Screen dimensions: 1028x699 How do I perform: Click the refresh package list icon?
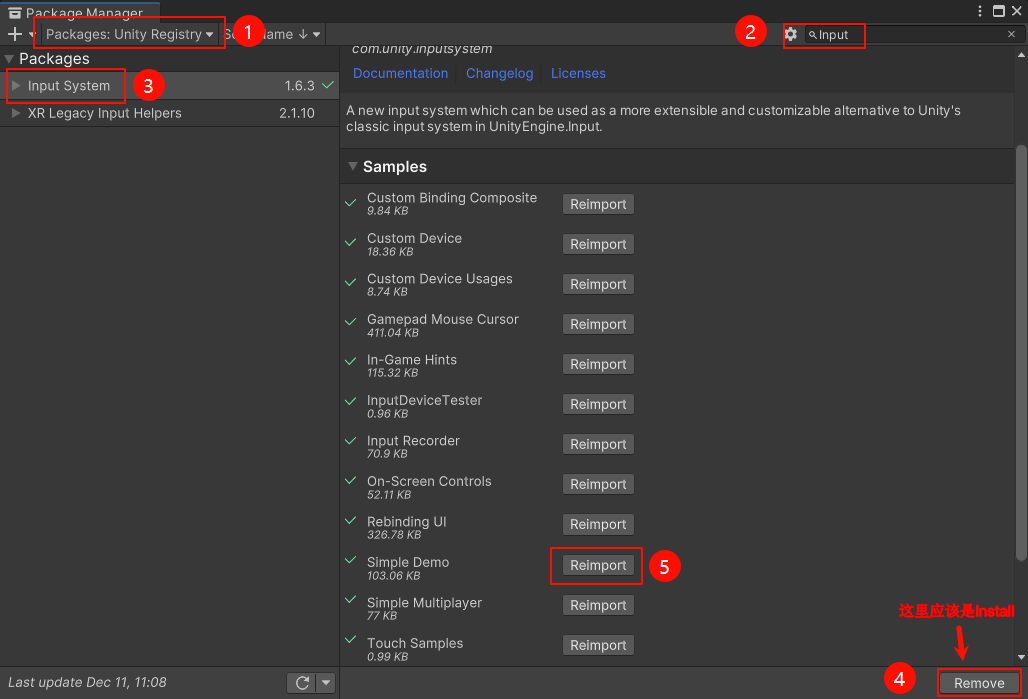pos(302,683)
